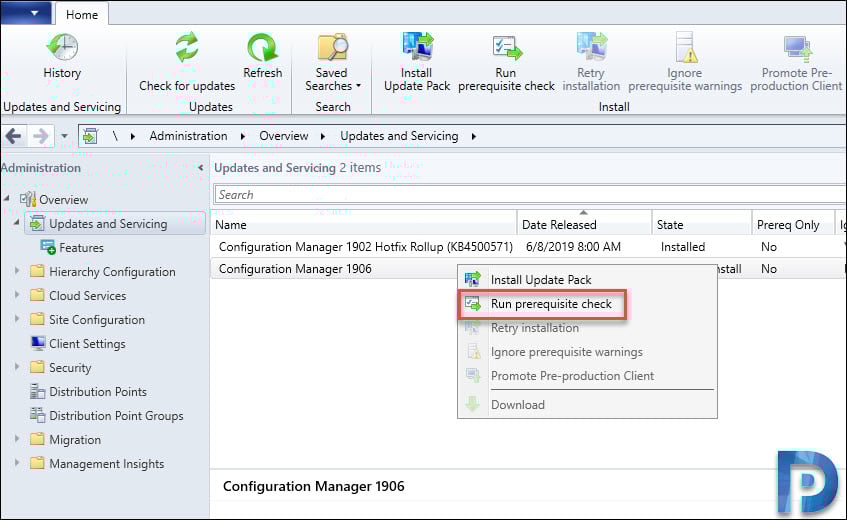The height and width of the screenshot is (520, 847).
Task: Expand the Security folder
Action: click(17, 367)
